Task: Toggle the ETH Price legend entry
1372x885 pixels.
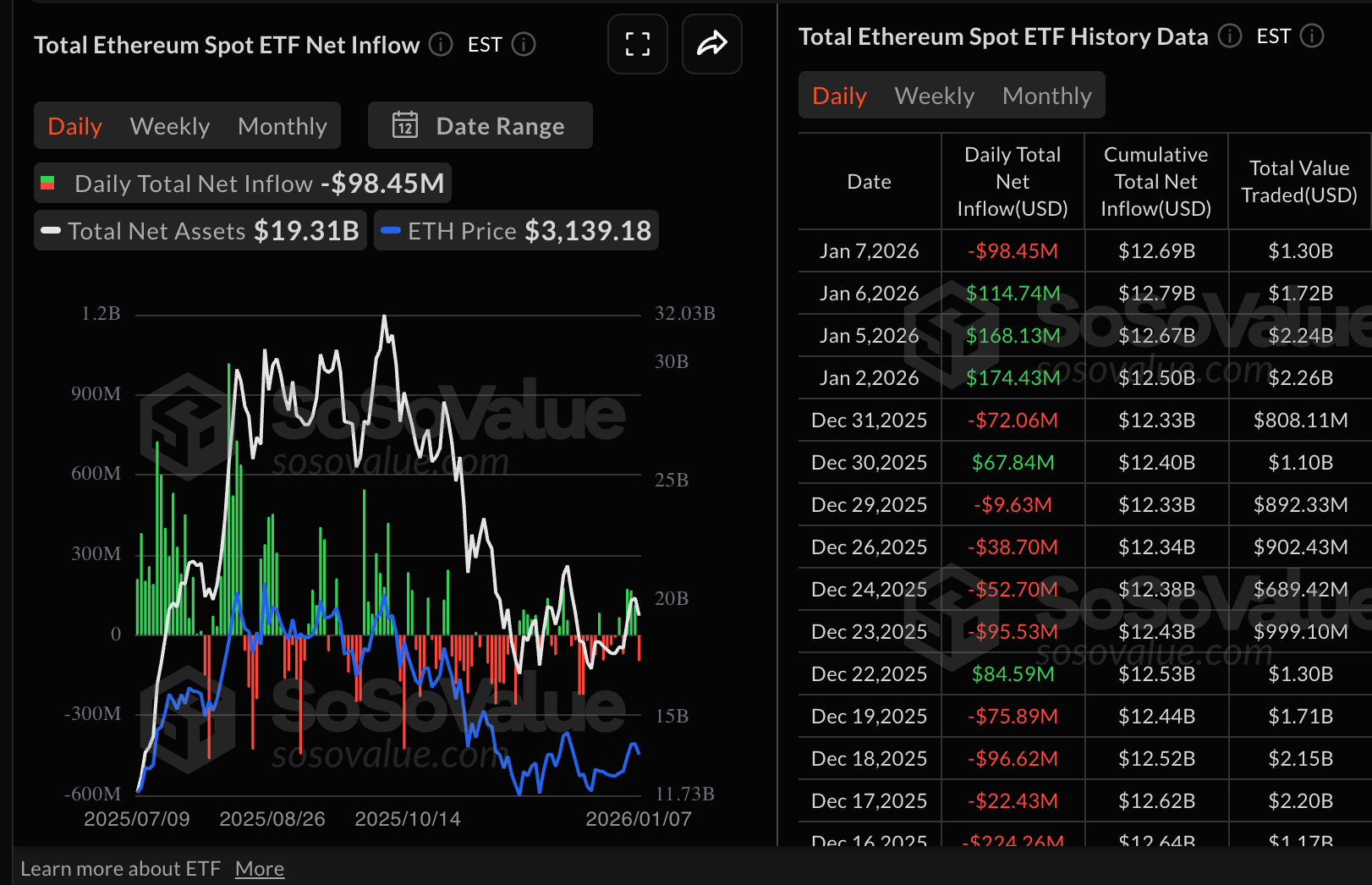Action: click(x=462, y=230)
